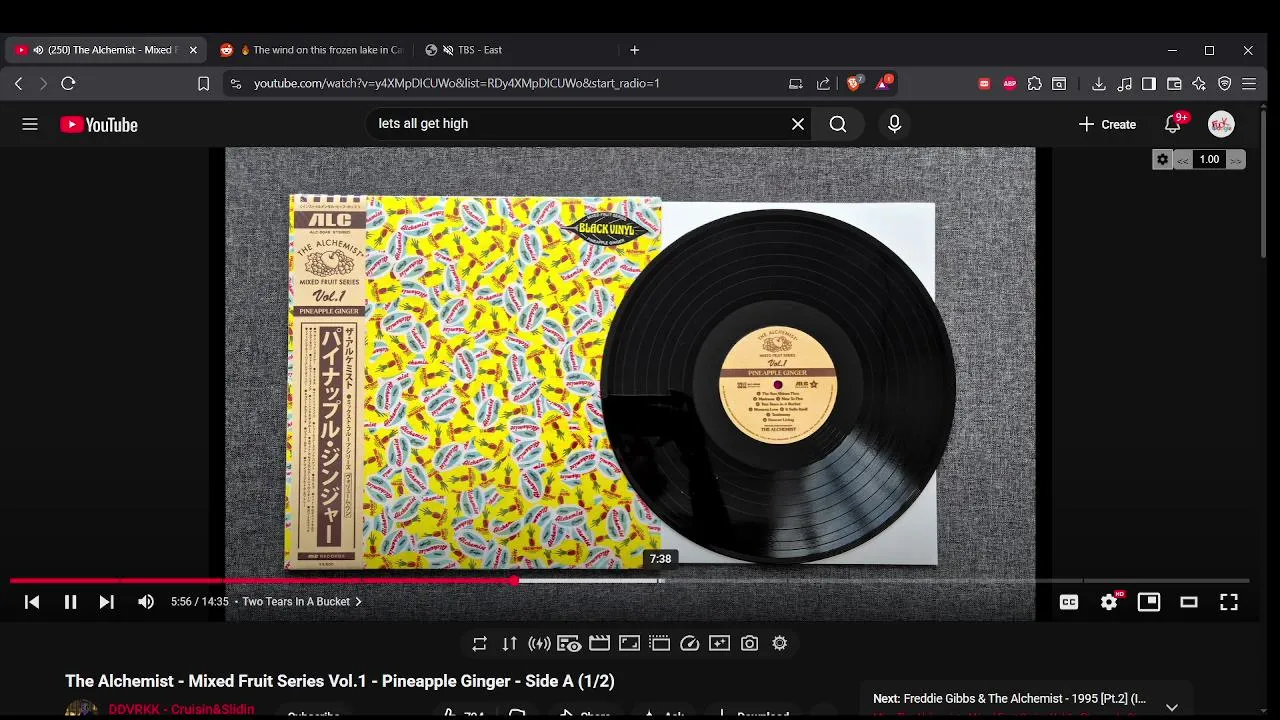Toggle the loop button below the player
Viewport: 1280px width, 720px height.
pyautogui.click(x=480, y=644)
